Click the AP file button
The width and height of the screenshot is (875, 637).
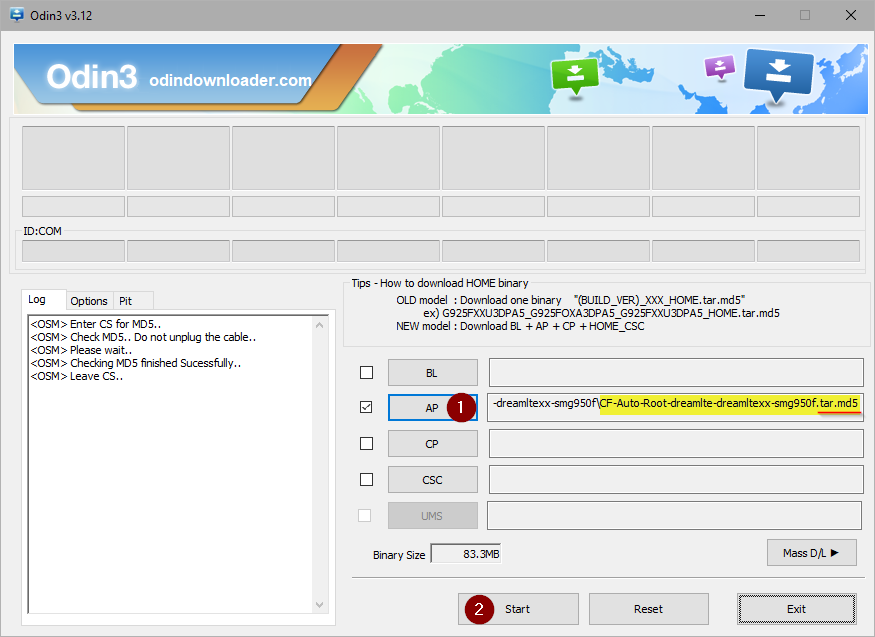click(432, 408)
